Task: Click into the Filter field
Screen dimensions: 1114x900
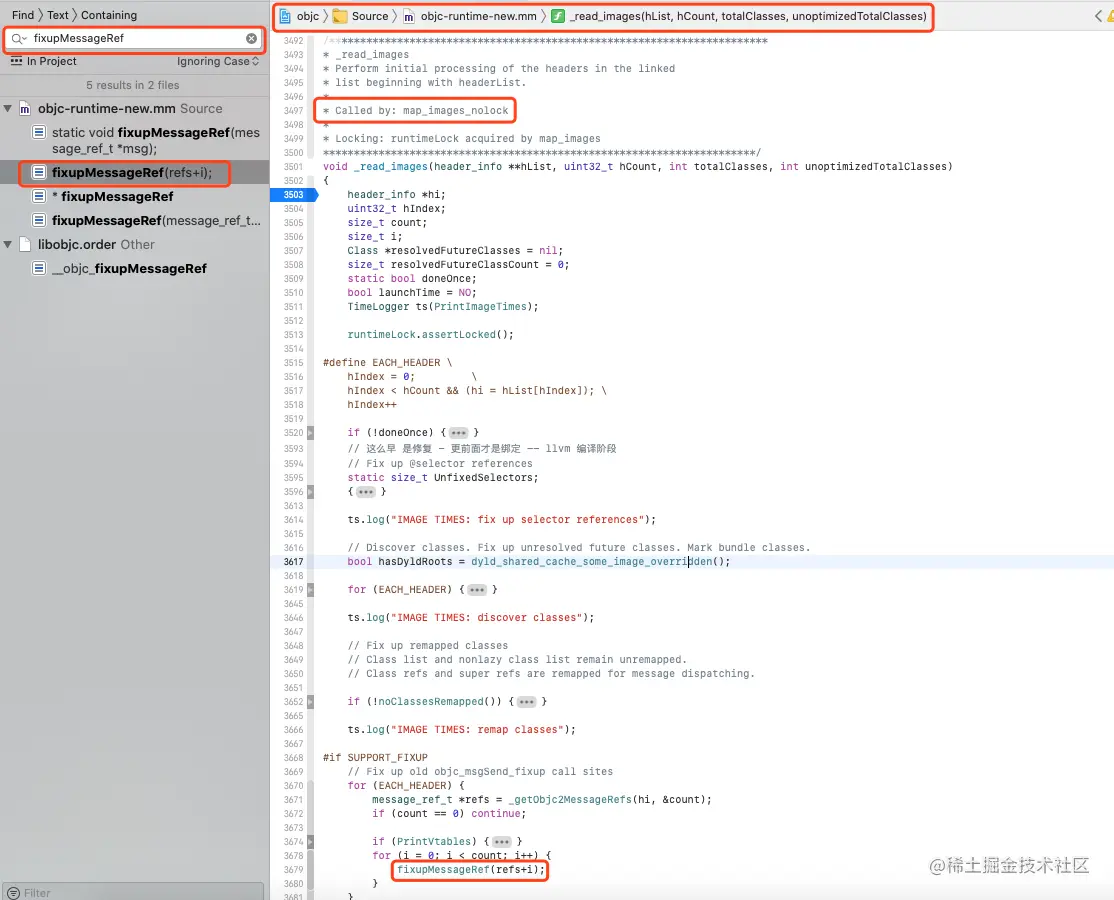Action: coord(135,892)
